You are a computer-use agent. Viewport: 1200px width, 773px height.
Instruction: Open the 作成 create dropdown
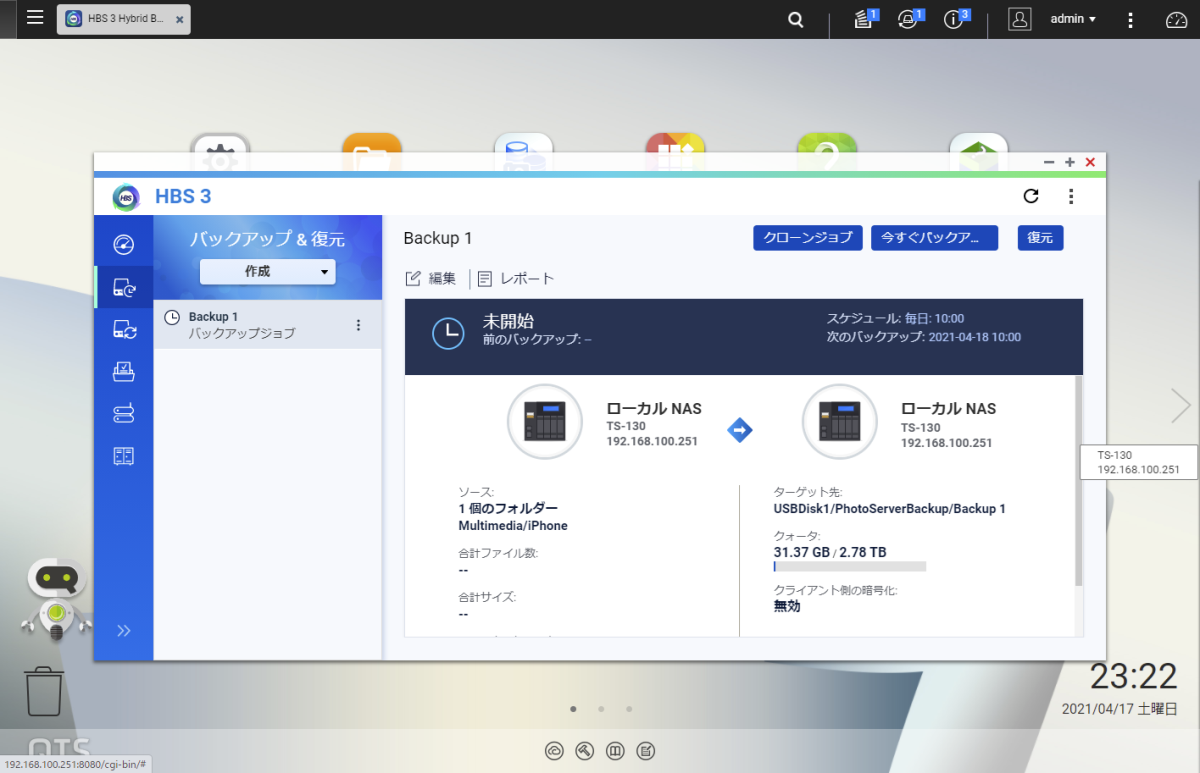coord(268,271)
